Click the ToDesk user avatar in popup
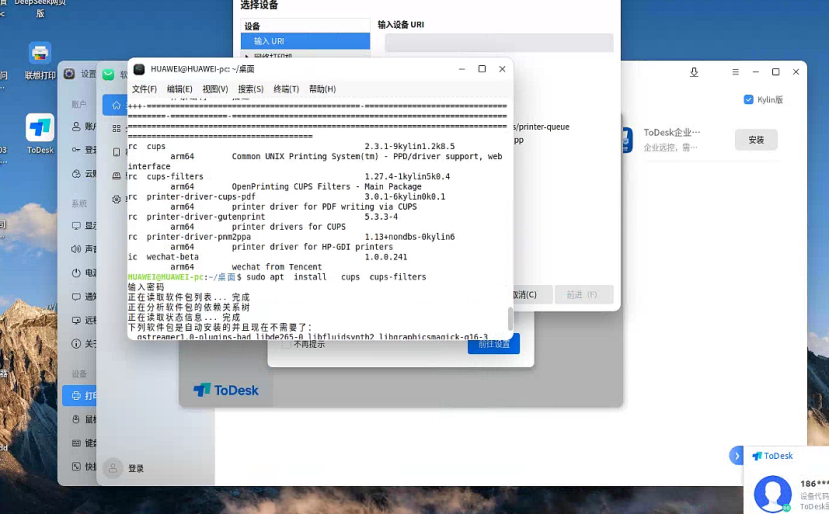 [772, 493]
